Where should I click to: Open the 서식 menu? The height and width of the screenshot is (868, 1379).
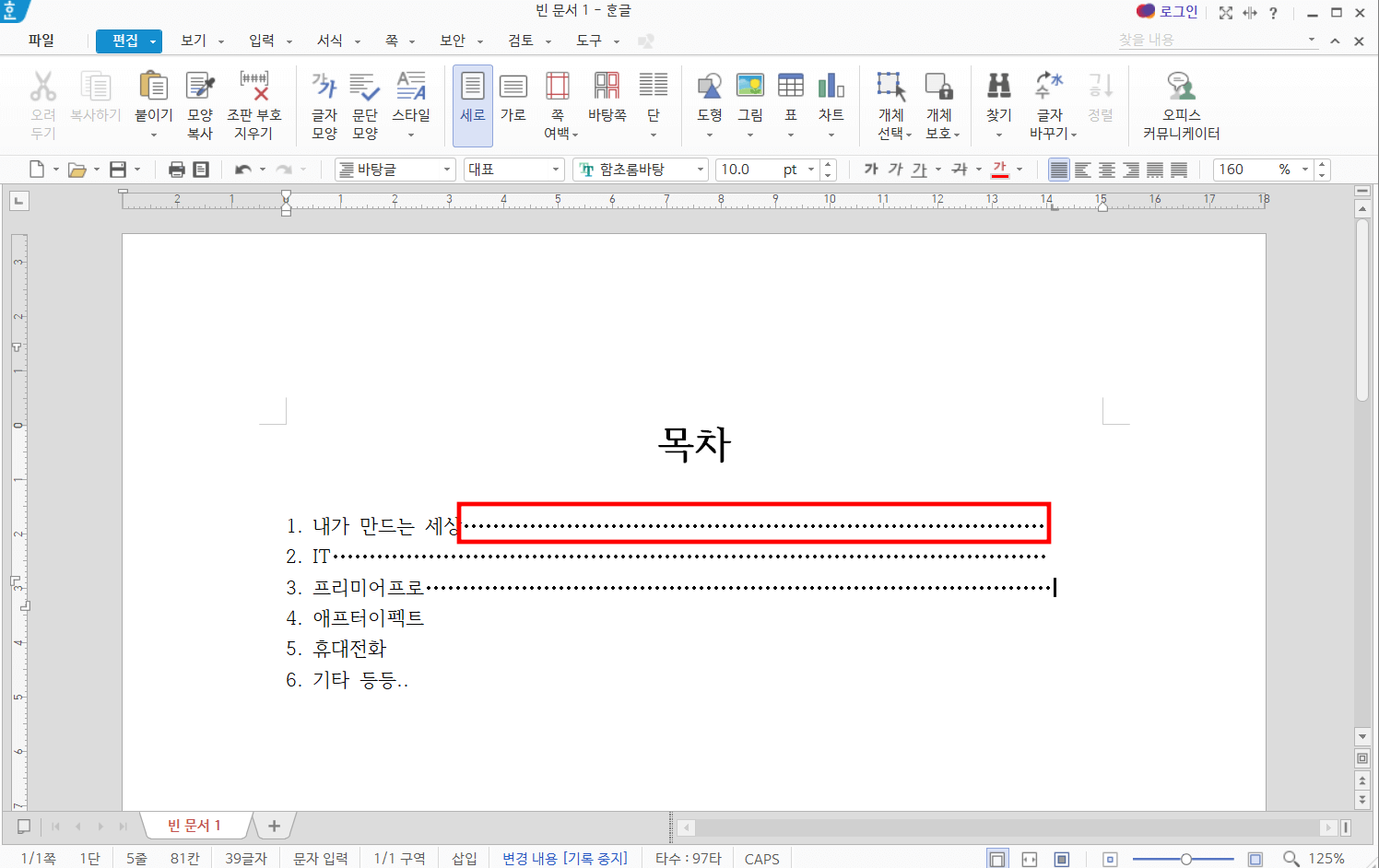pos(334,41)
